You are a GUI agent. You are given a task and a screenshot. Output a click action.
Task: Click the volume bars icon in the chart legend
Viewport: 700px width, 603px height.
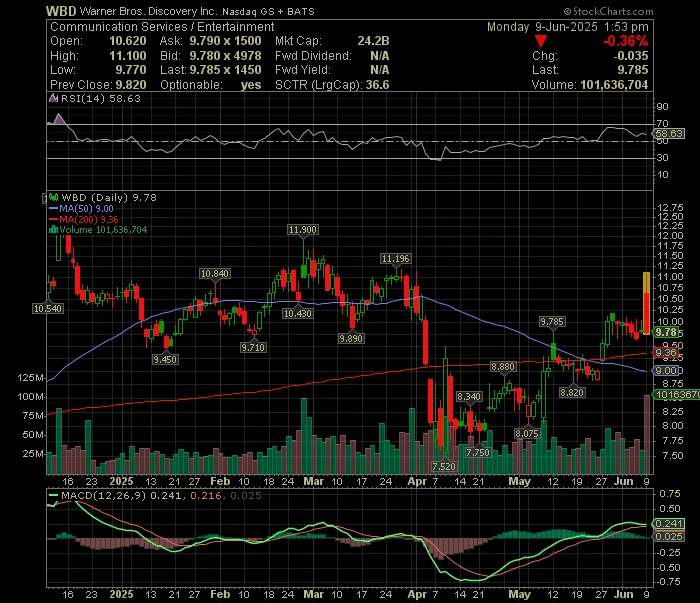click(53, 230)
